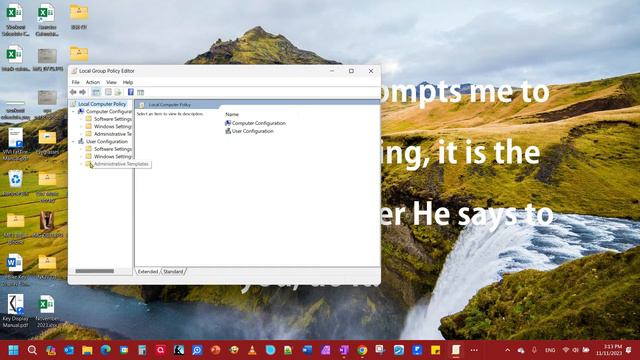Screen dimensions: 640x360
Task: Expand Software Settings under User Configuration
Action: pos(81,149)
